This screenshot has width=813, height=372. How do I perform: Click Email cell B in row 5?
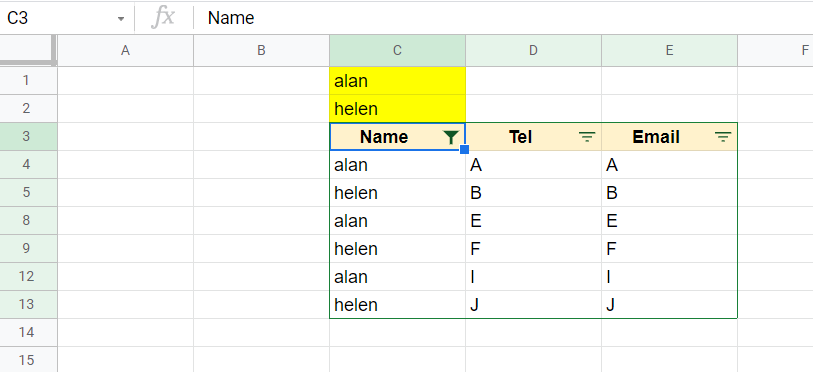(669, 193)
